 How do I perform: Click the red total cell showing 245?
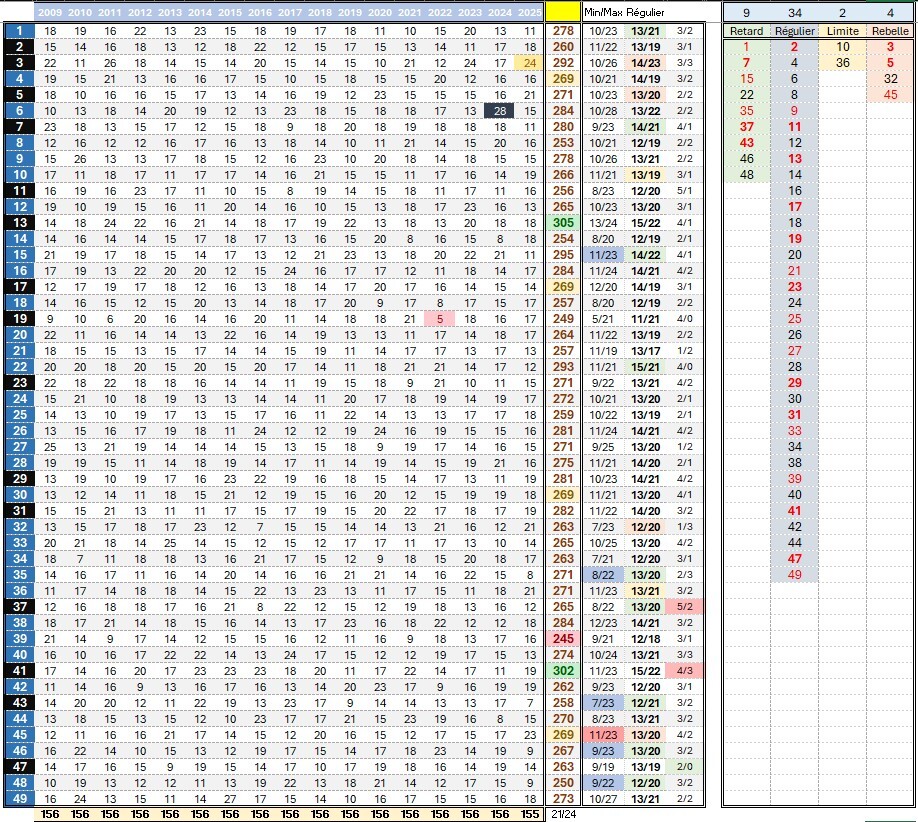(x=564, y=639)
